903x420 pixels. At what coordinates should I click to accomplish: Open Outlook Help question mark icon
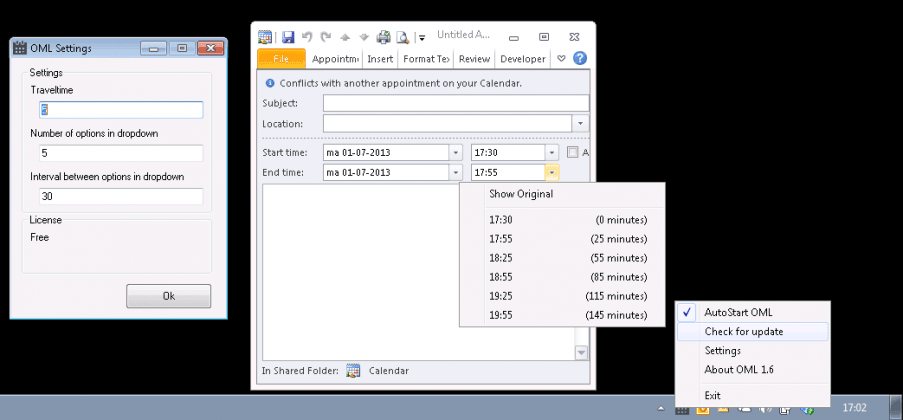click(580, 58)
